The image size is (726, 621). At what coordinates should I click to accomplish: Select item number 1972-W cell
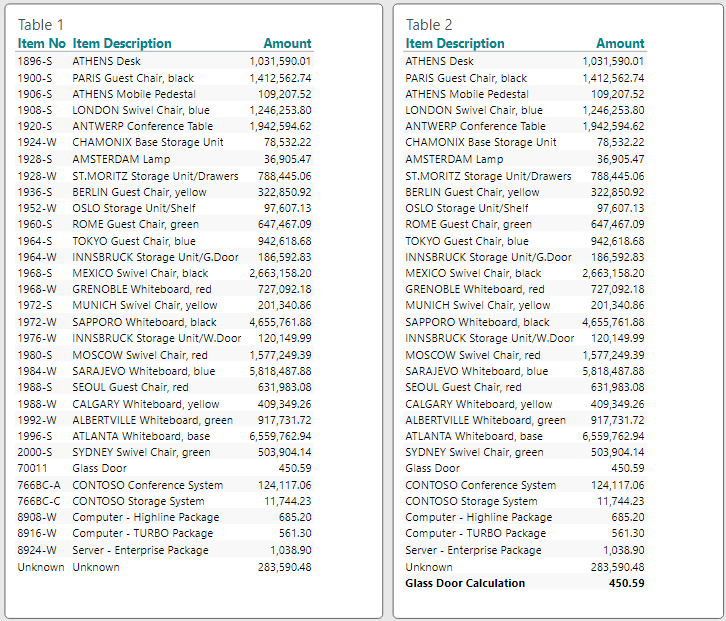tap(37, 322)
